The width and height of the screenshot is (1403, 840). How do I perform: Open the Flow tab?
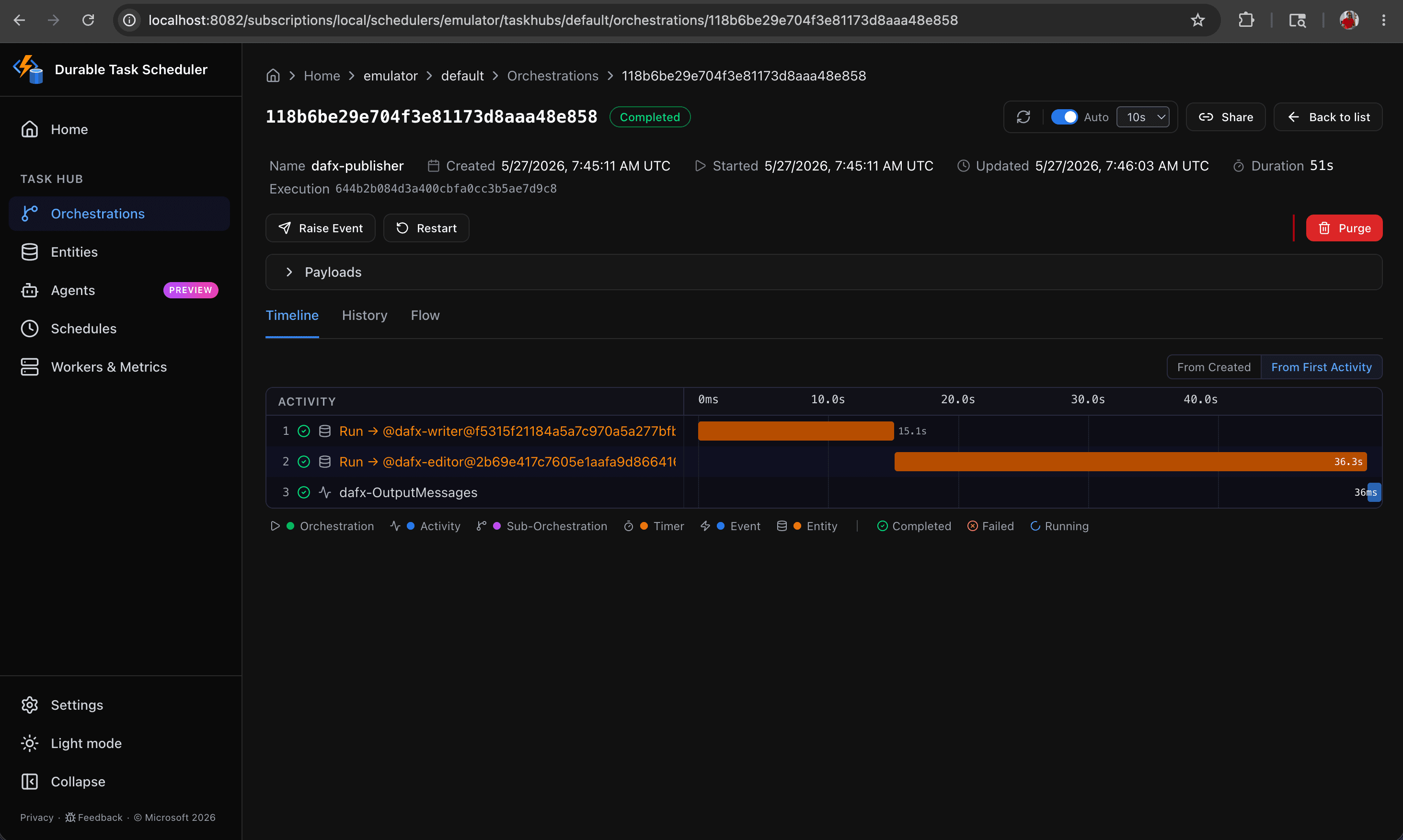(x=425, y=315)
